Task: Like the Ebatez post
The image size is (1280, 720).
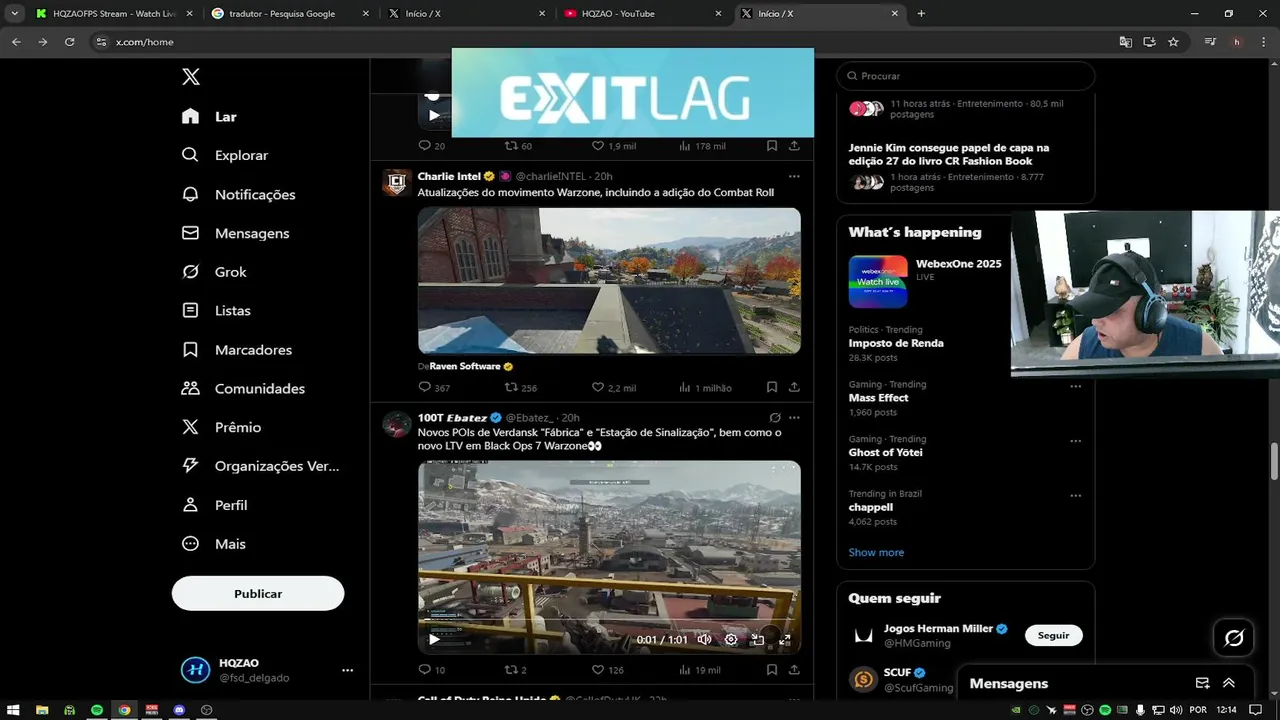Action: pyautogui.click(x=608, y=670)
